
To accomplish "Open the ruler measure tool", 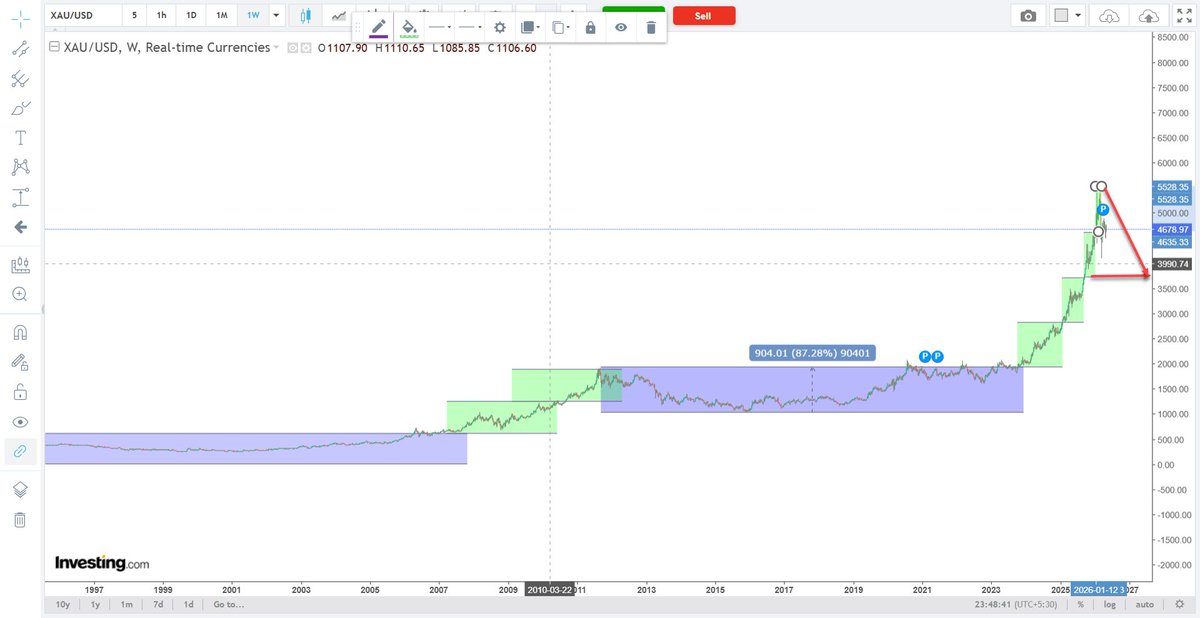I will tap(20, 265).
